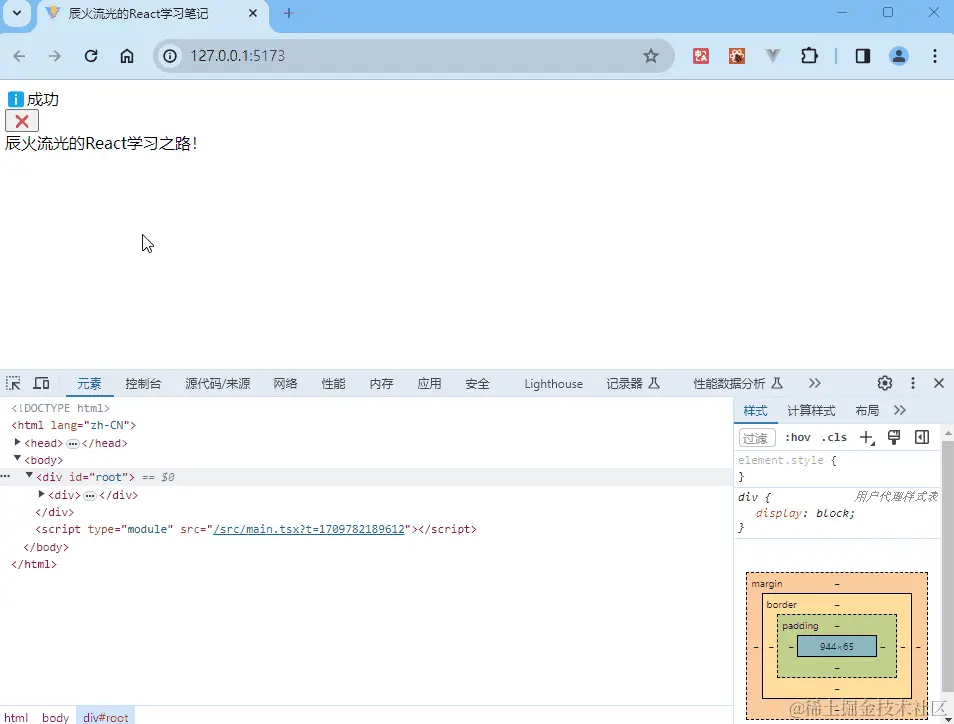Select div#root in the breadcrumb bar

pos(106,717)
